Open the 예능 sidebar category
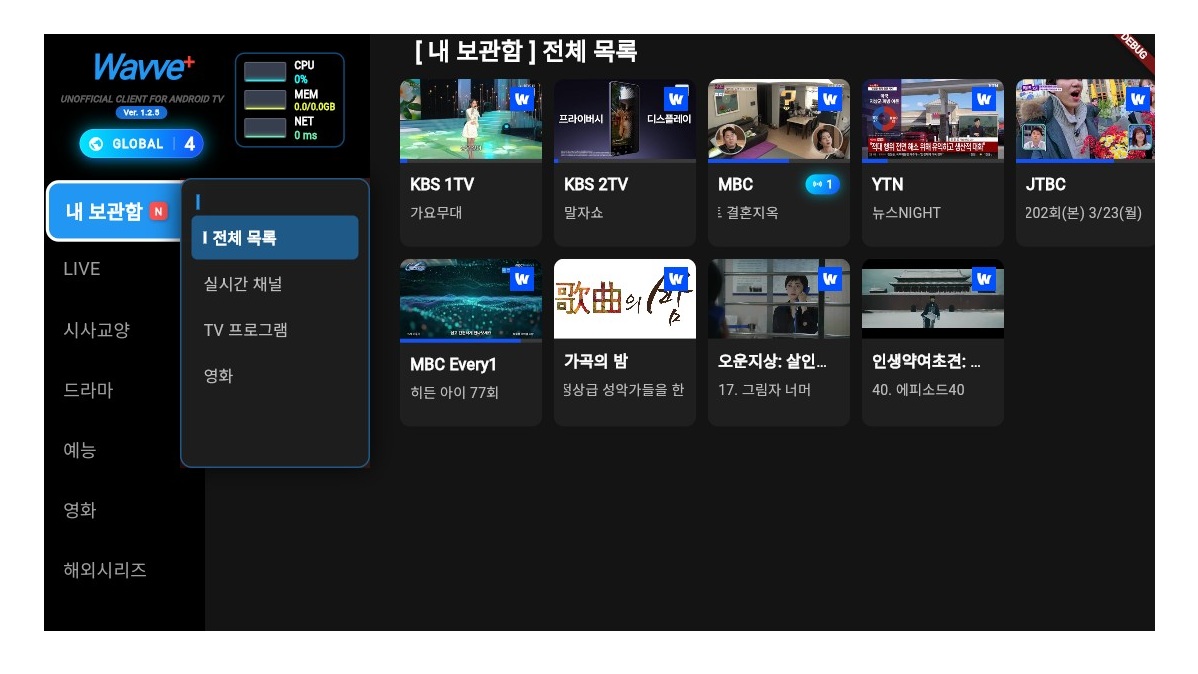This screenshot has height=674, width=1198. click(79, 450)
